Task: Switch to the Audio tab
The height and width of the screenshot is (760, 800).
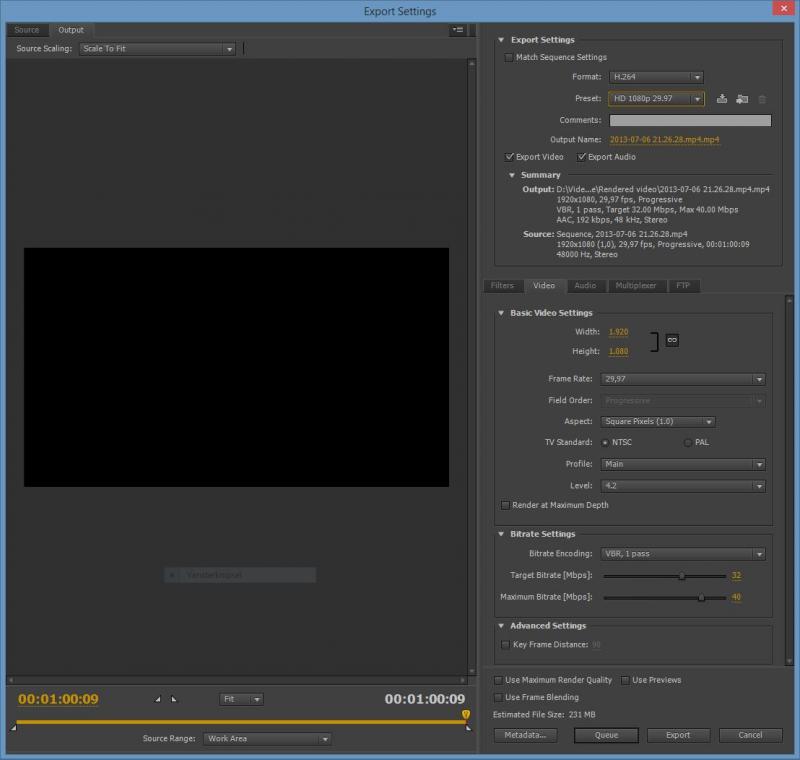Action: point(585,286)
